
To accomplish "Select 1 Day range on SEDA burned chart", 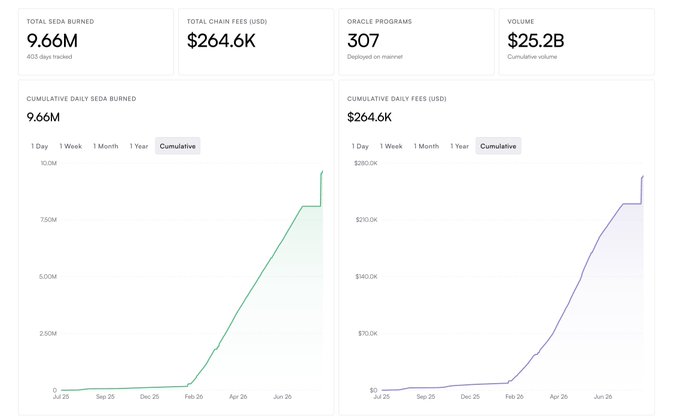I will (39, 146).
